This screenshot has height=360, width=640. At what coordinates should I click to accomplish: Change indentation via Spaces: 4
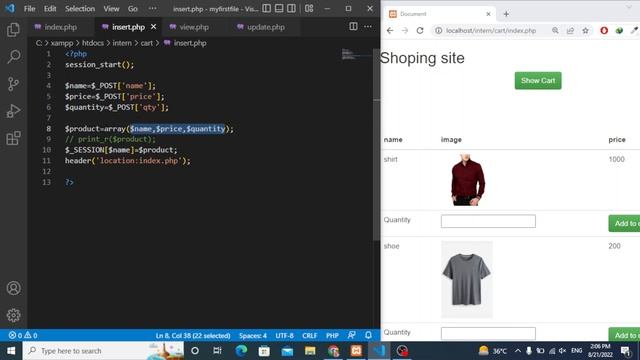point(253,336)
